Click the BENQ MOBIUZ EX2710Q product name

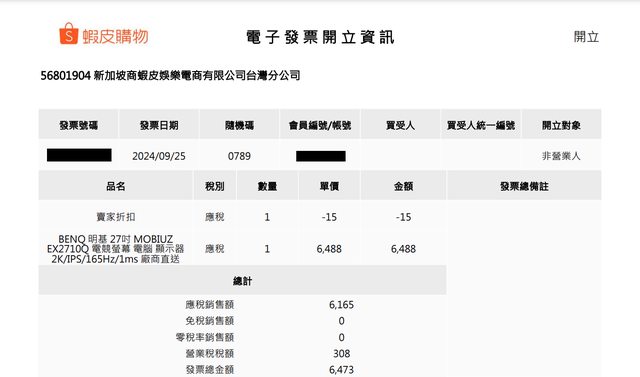click(116, 249)
